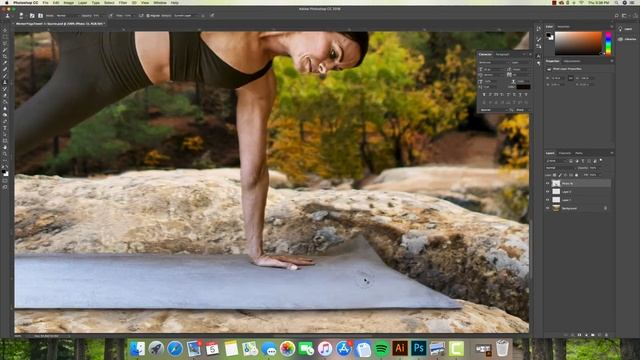The image size is (640, 360).
Task: Select the Hand tool
Action: [x=5, y=147]
